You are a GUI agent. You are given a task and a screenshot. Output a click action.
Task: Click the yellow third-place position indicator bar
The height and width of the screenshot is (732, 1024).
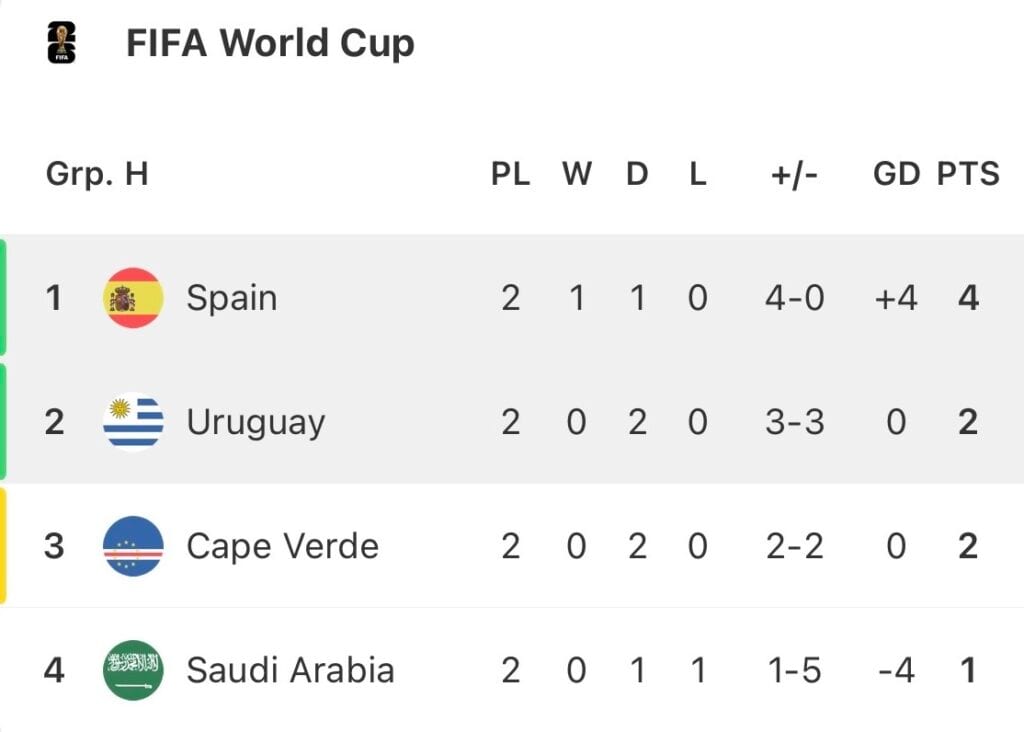pyautogui.click(x=3, y=546)
